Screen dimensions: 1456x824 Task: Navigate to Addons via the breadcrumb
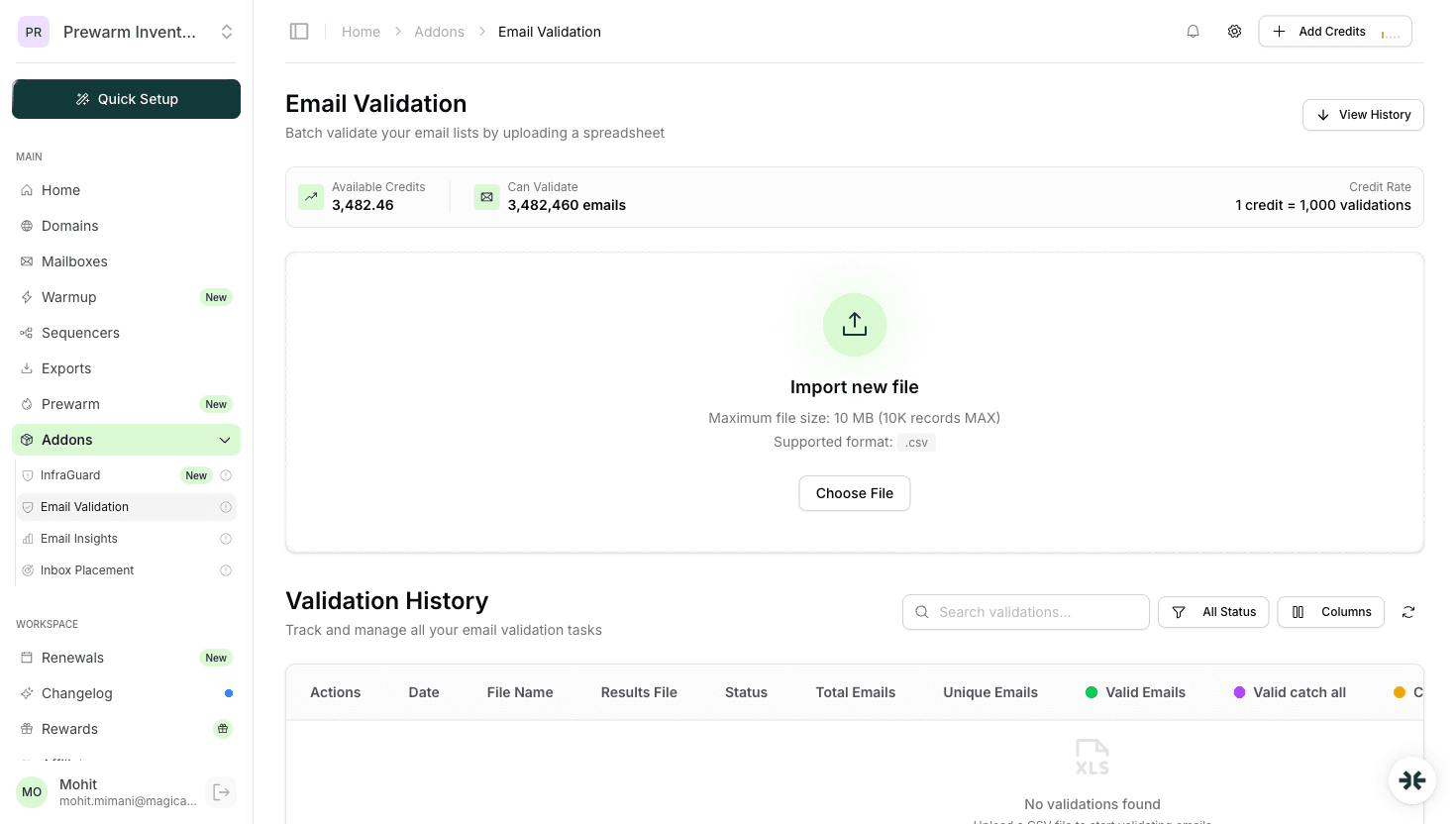pyautogui.click(x=439, y=31)
